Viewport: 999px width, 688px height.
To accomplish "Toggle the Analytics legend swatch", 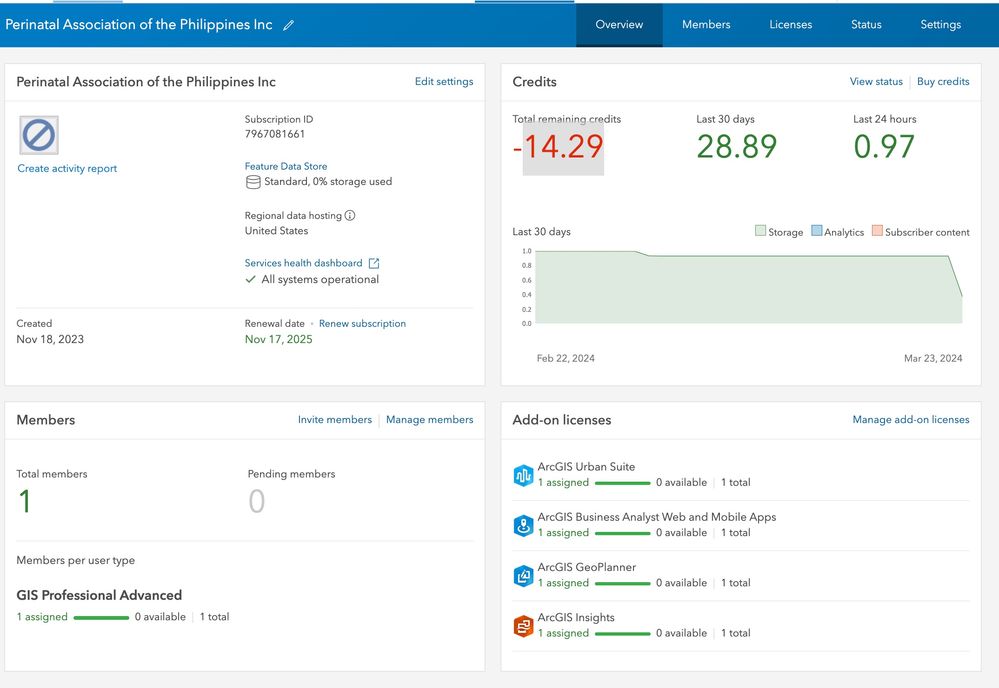I will (817, 231).
